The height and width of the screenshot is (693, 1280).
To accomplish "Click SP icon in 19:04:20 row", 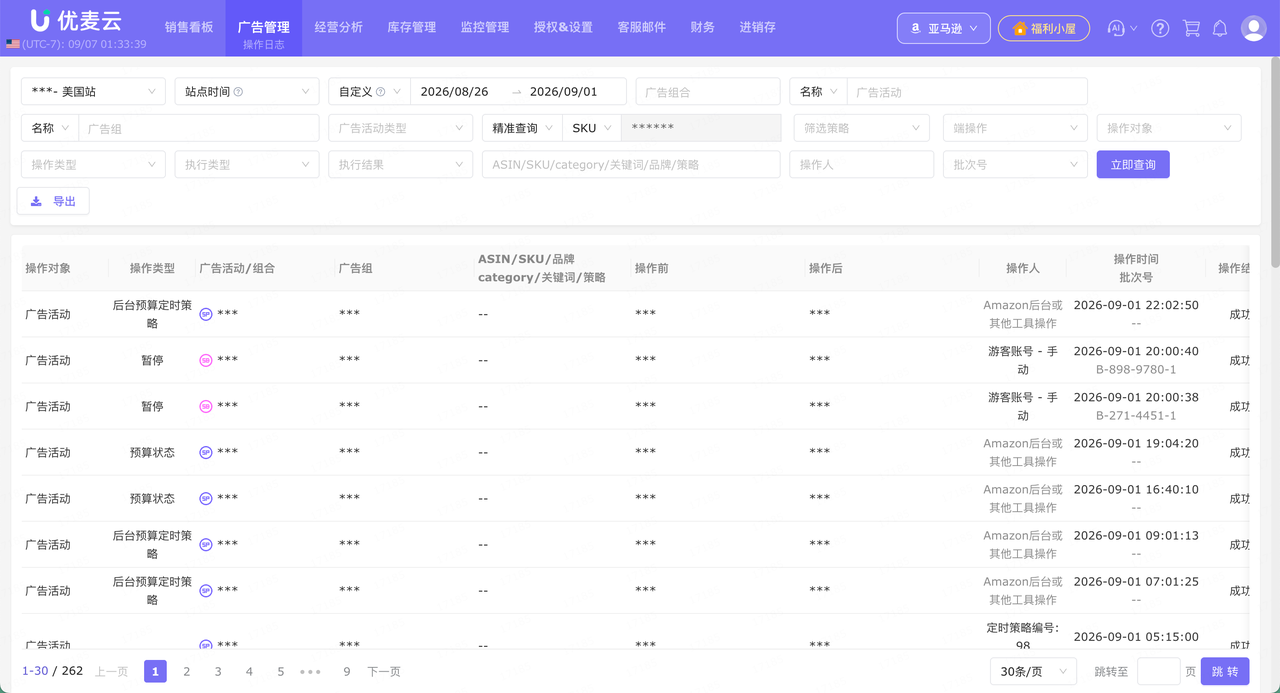I will [206, 452].
